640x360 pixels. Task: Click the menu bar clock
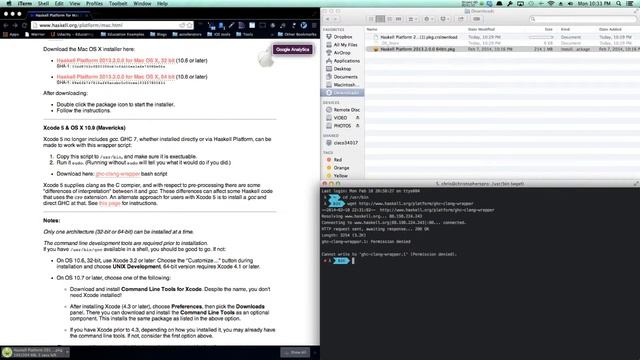594,3
